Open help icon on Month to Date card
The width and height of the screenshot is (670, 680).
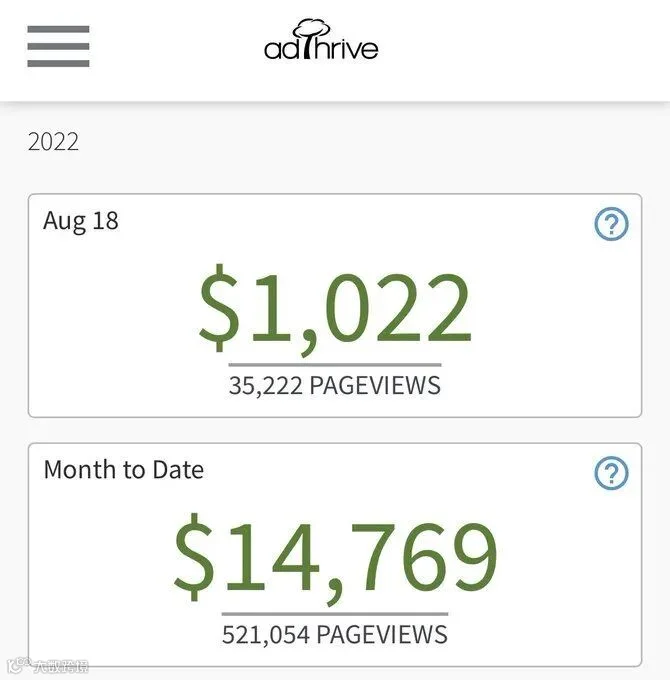click(611, 473)
